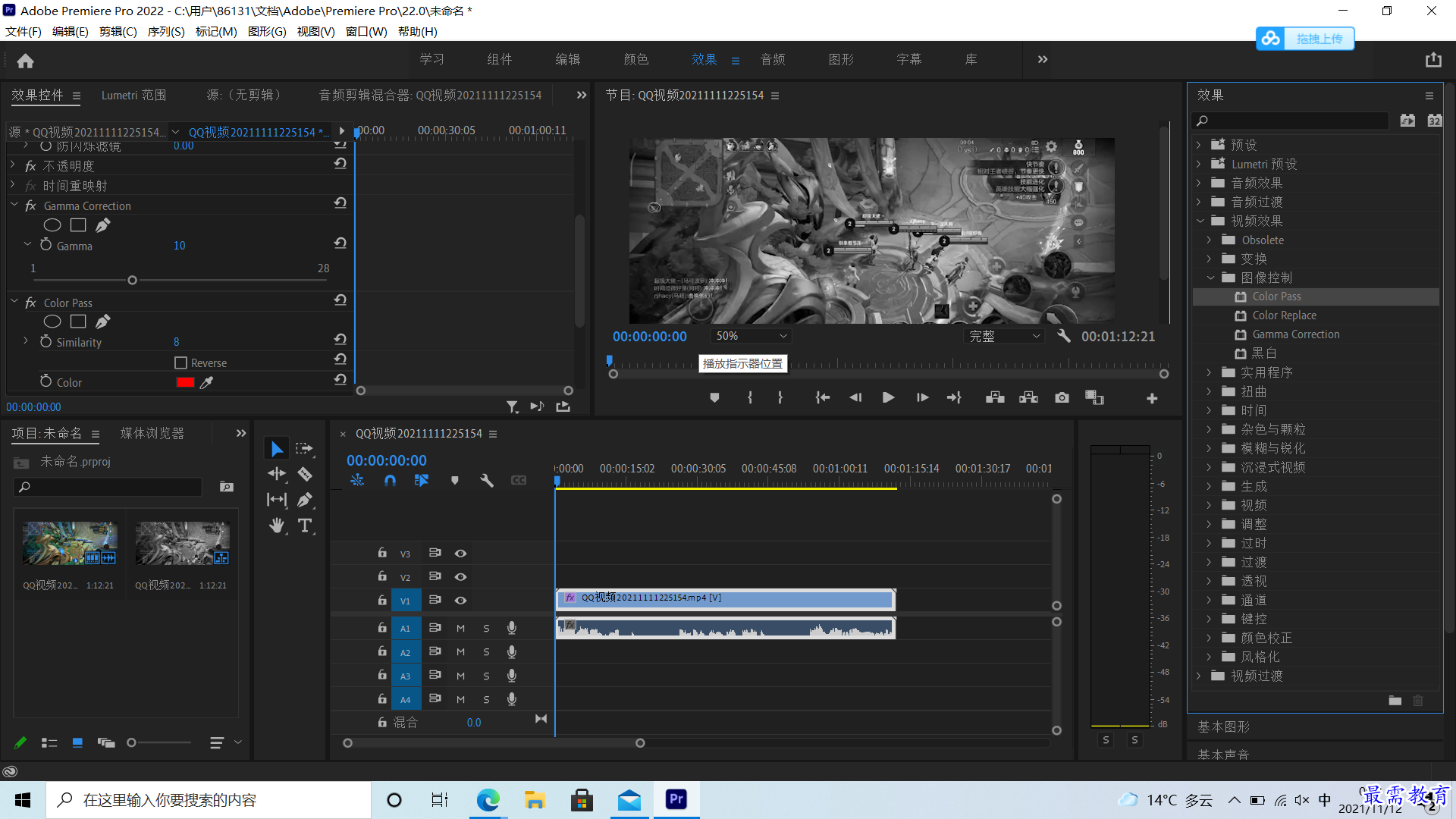The image size is (1456, 819).
Task: Toggle Gamma Correction fx on/off
Action: point(30,206)
